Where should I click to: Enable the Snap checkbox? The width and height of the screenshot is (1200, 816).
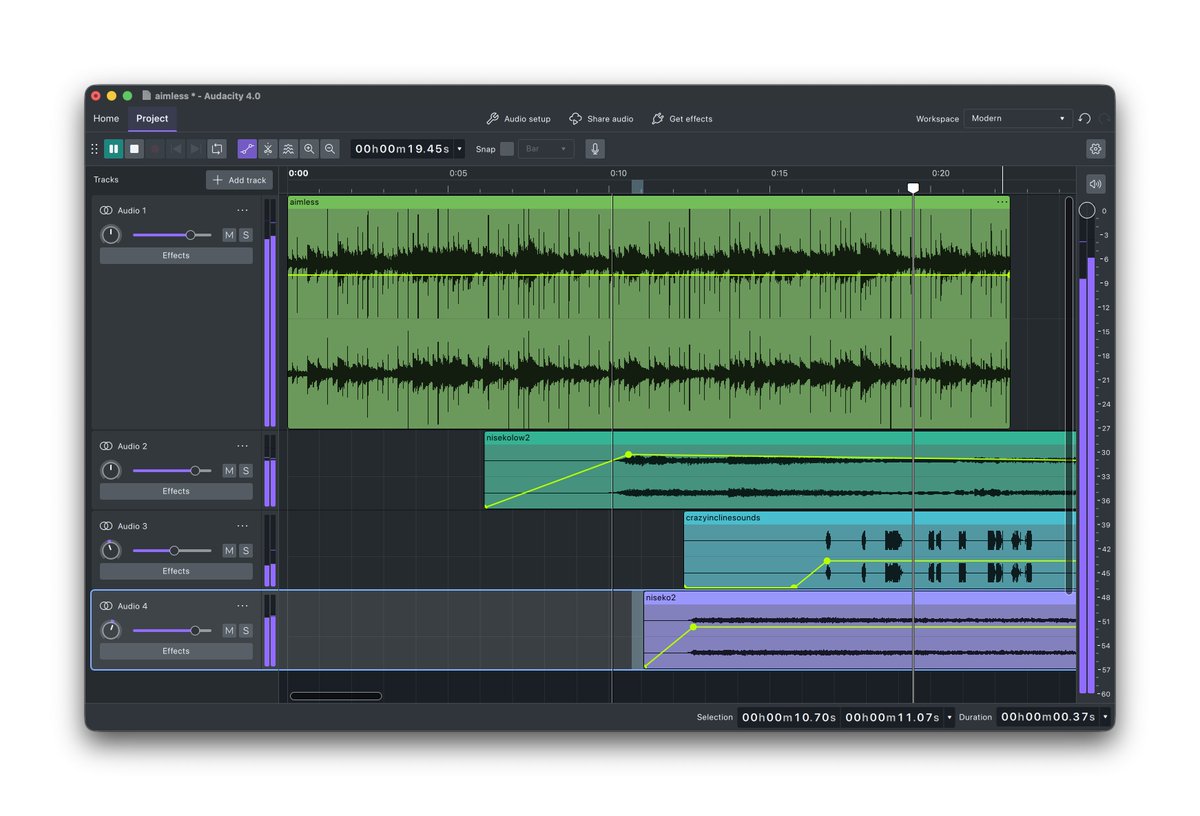point(507,149)
